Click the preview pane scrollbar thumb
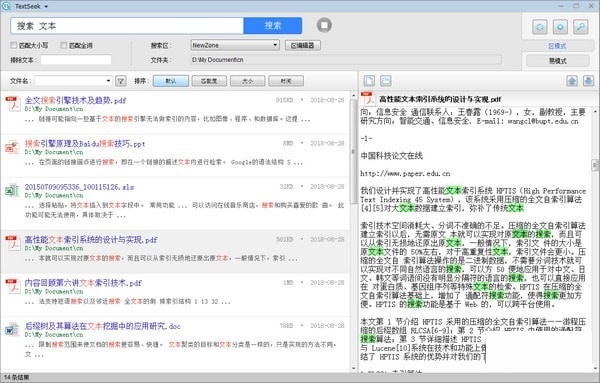The width and height of the screenshot is (600, 383). click(595, 165)
